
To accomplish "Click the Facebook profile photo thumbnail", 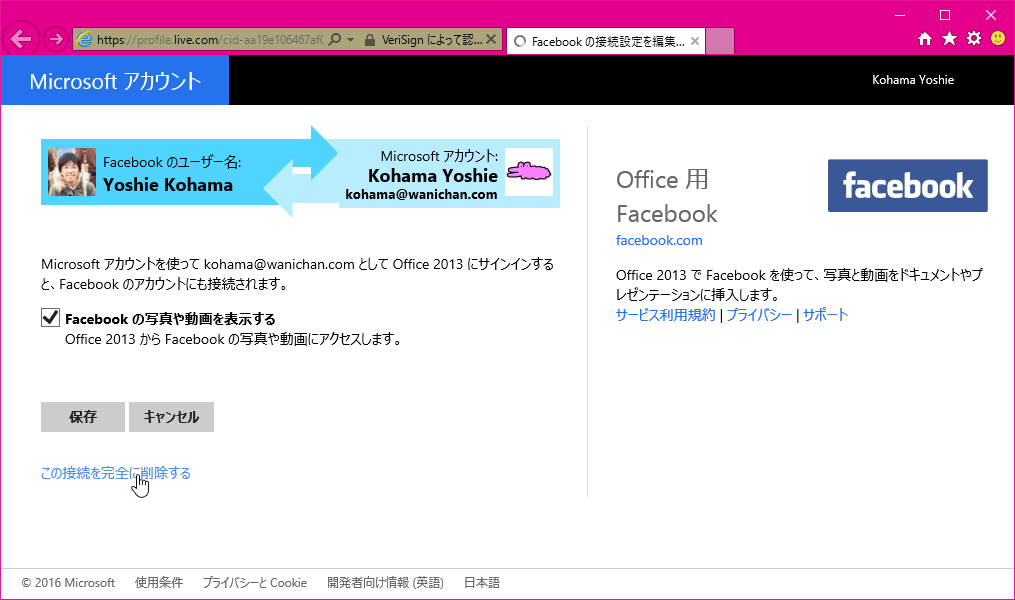I will click(x=72, y=172).
